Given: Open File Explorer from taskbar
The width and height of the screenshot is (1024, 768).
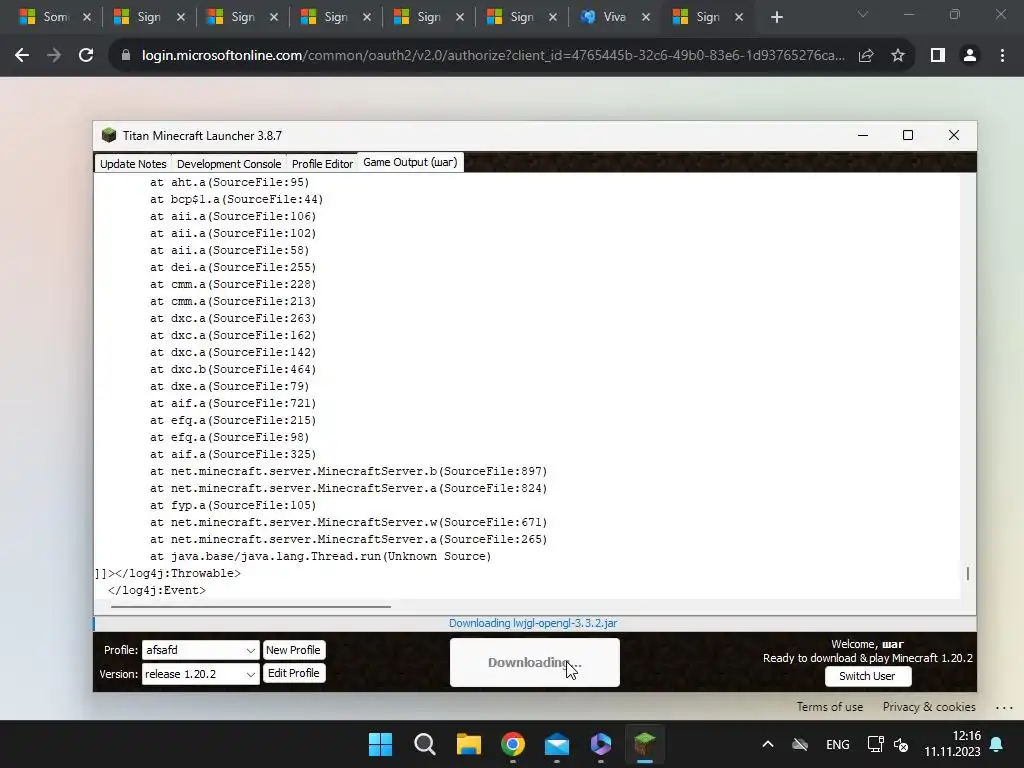Looking at the screenshot, I should click(x=468, y=744).
